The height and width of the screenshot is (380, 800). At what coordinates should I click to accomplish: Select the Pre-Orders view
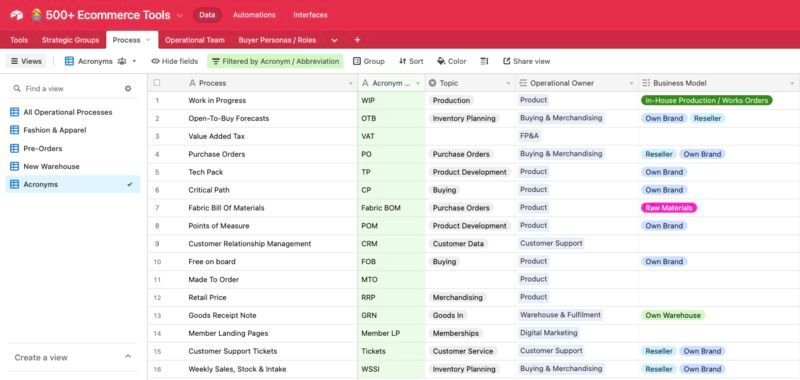pyautogui.click(x=73, y=148)
